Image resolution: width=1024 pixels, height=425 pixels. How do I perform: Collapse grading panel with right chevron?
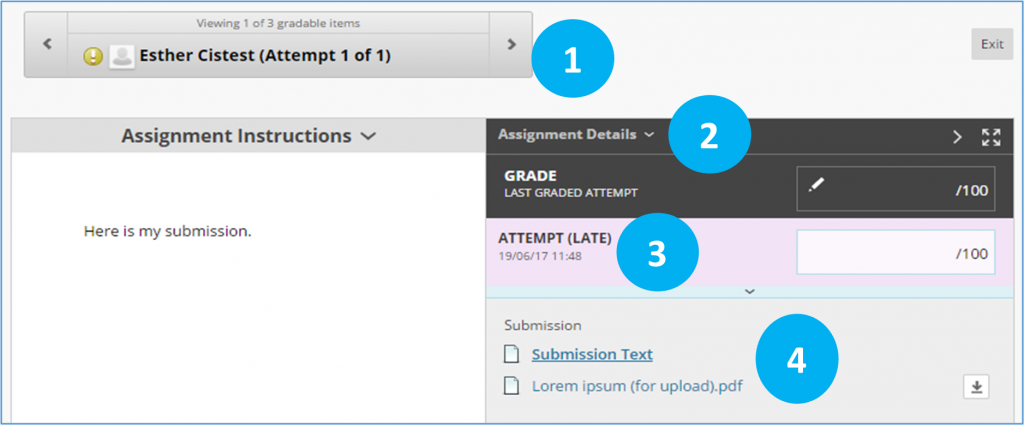click(x=957, y=137)
